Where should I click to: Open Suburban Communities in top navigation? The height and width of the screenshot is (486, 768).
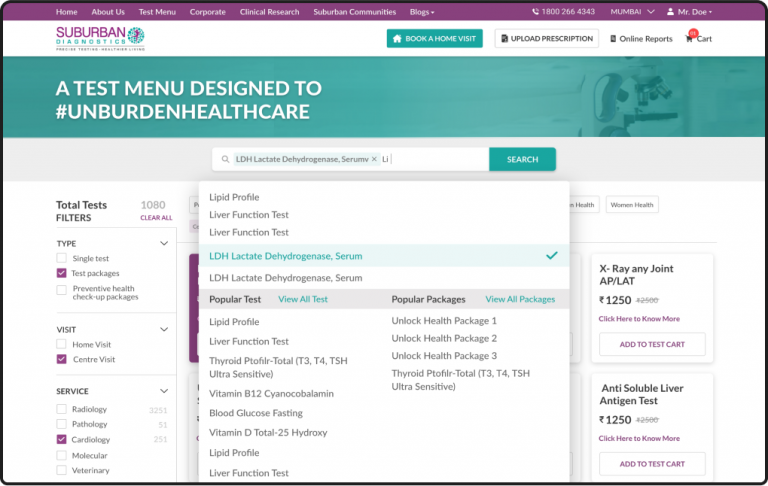(355, 12)
